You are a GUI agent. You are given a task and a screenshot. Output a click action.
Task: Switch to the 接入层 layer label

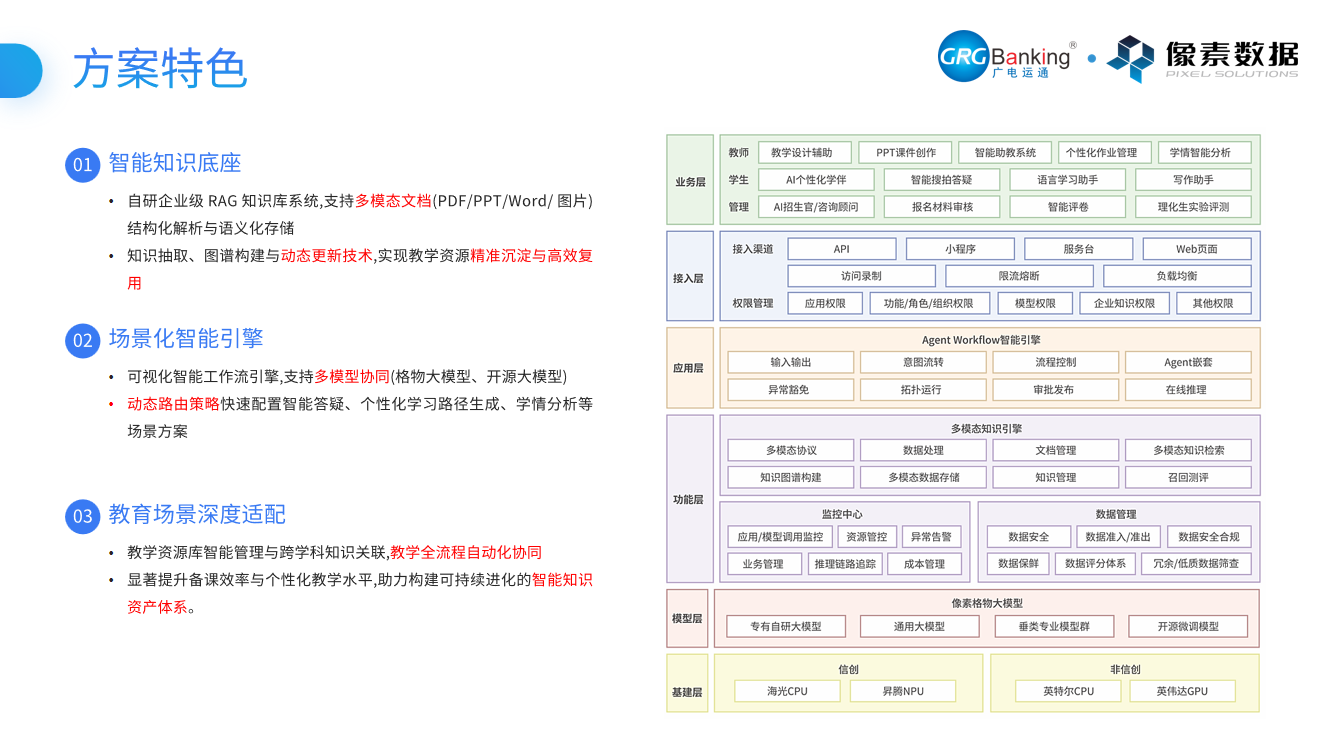(x=690, y=278)
